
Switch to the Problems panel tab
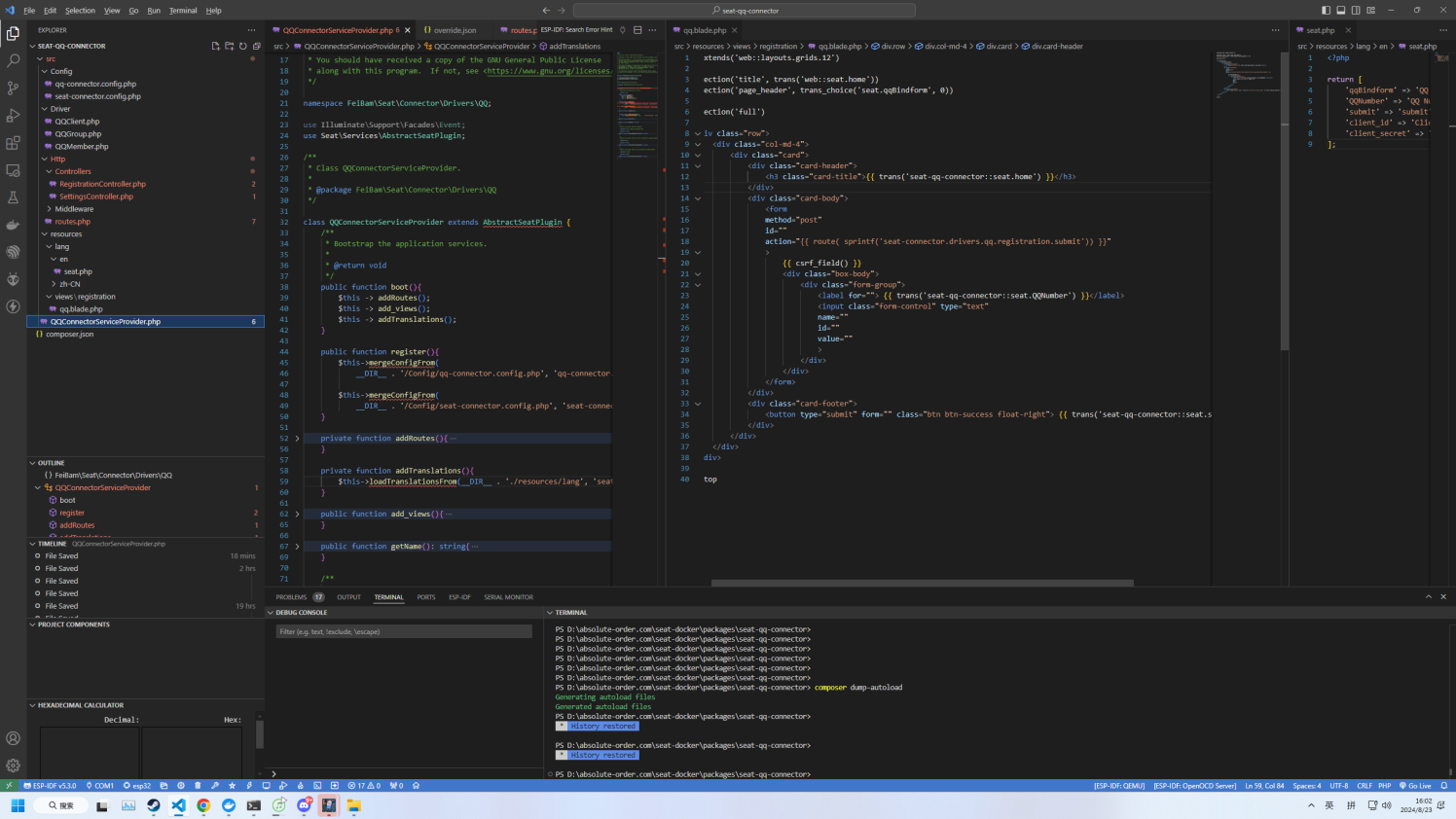[x=291, y=597]
